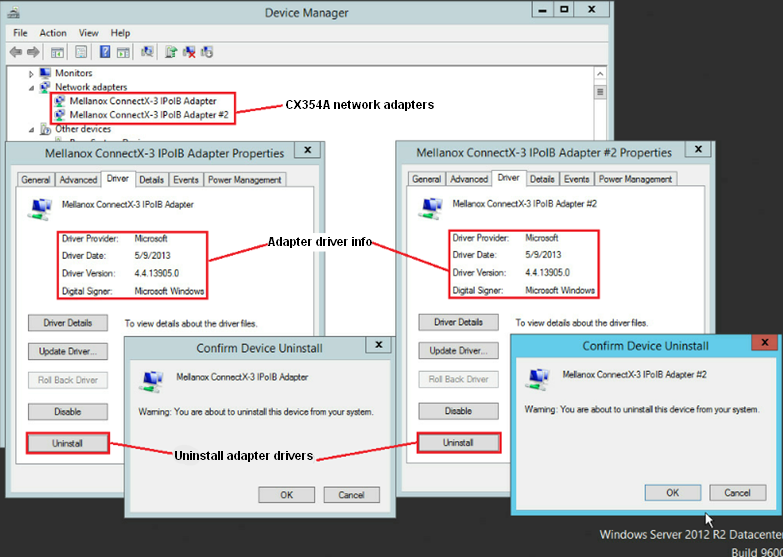Click icon beside Mellanox IPoIB Adapter #2 row
The width and height of the screenshot is (783, 557).
coord(60,115)
